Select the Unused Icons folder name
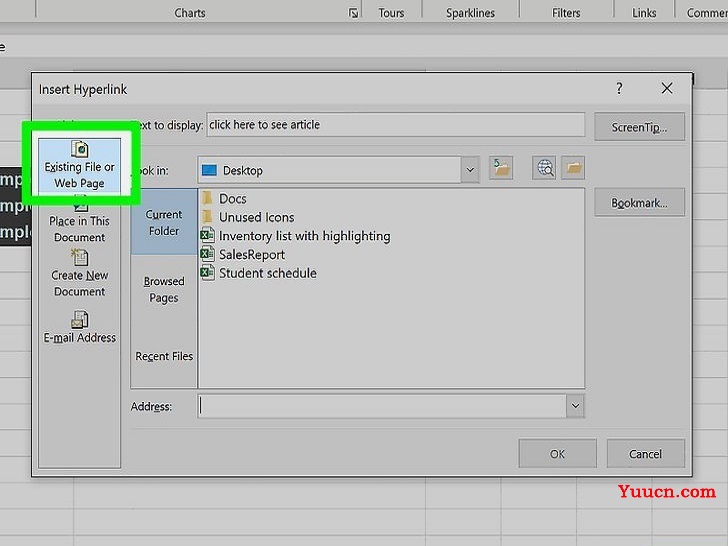Screen dimensions: 728x546 pos(257,217)
